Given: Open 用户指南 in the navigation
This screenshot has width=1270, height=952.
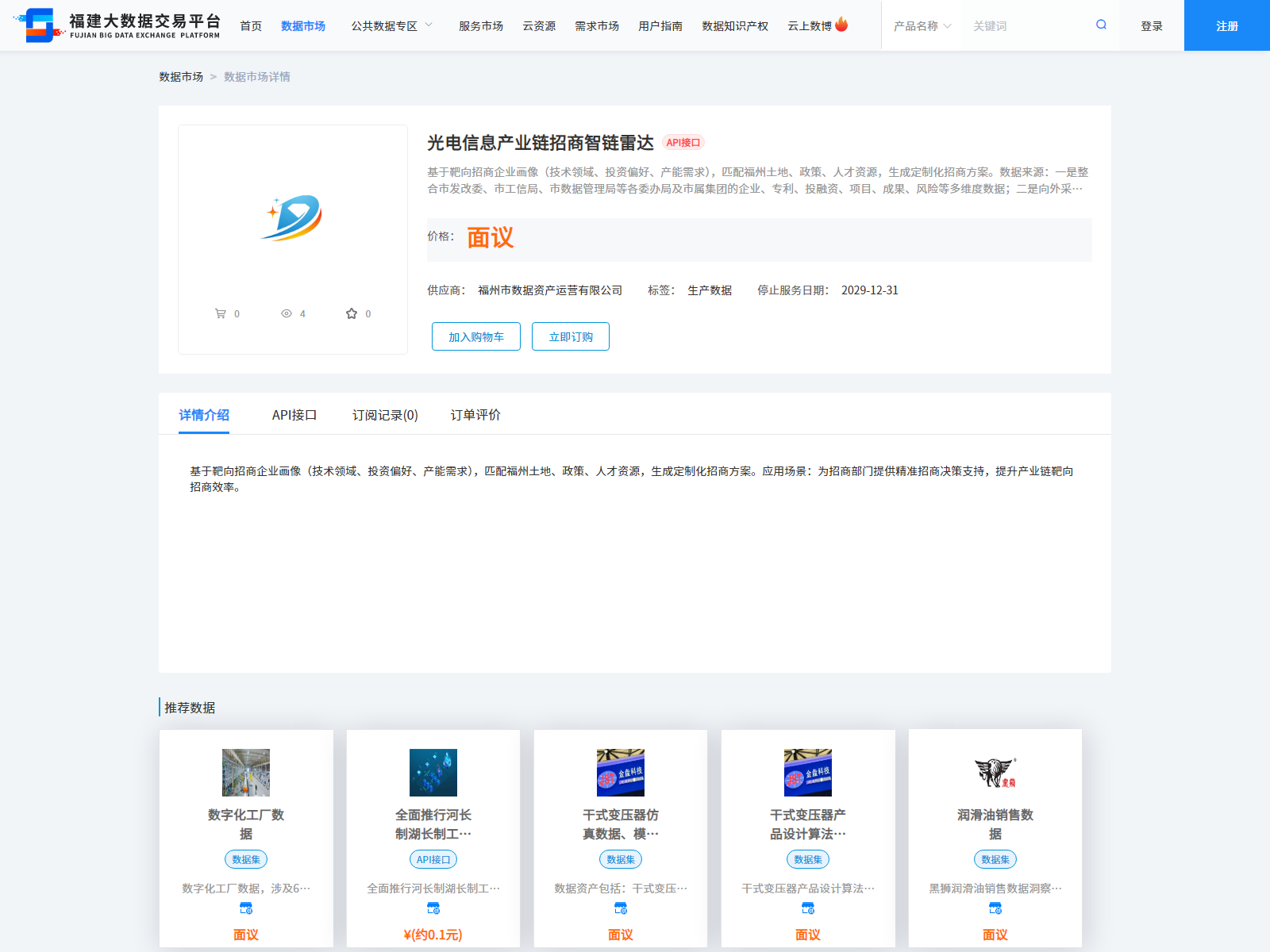Looking at the screenshot, I should point(660,25).
